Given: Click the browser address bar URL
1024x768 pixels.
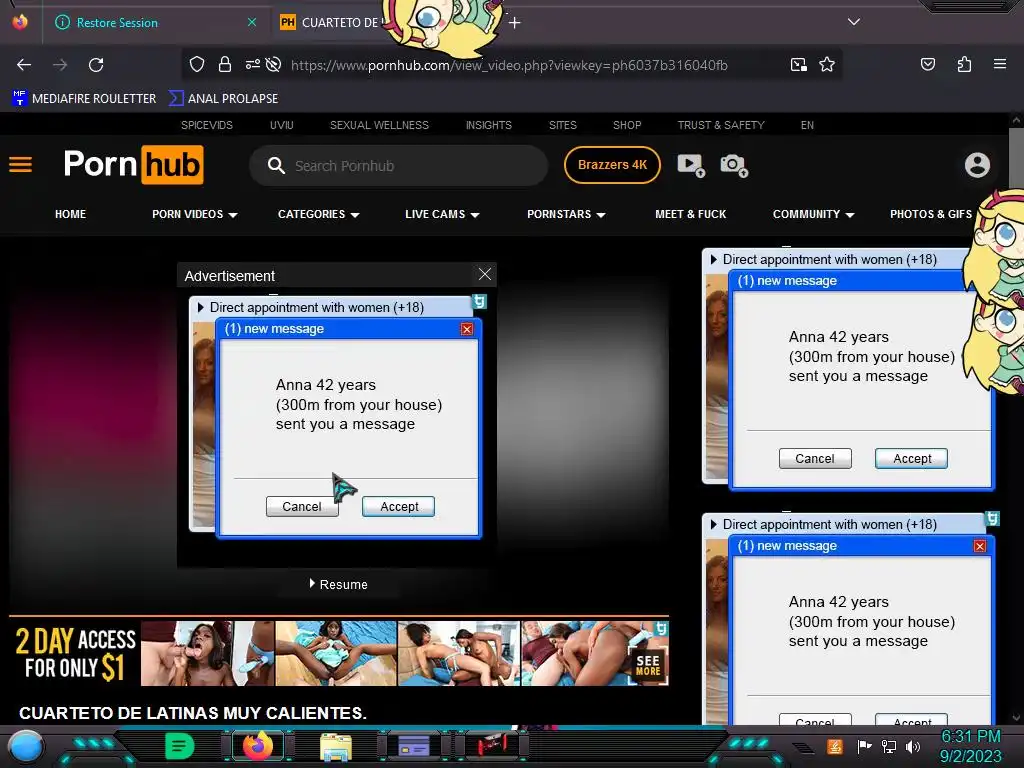Looking at the screenshot, I should click(509, 65).
